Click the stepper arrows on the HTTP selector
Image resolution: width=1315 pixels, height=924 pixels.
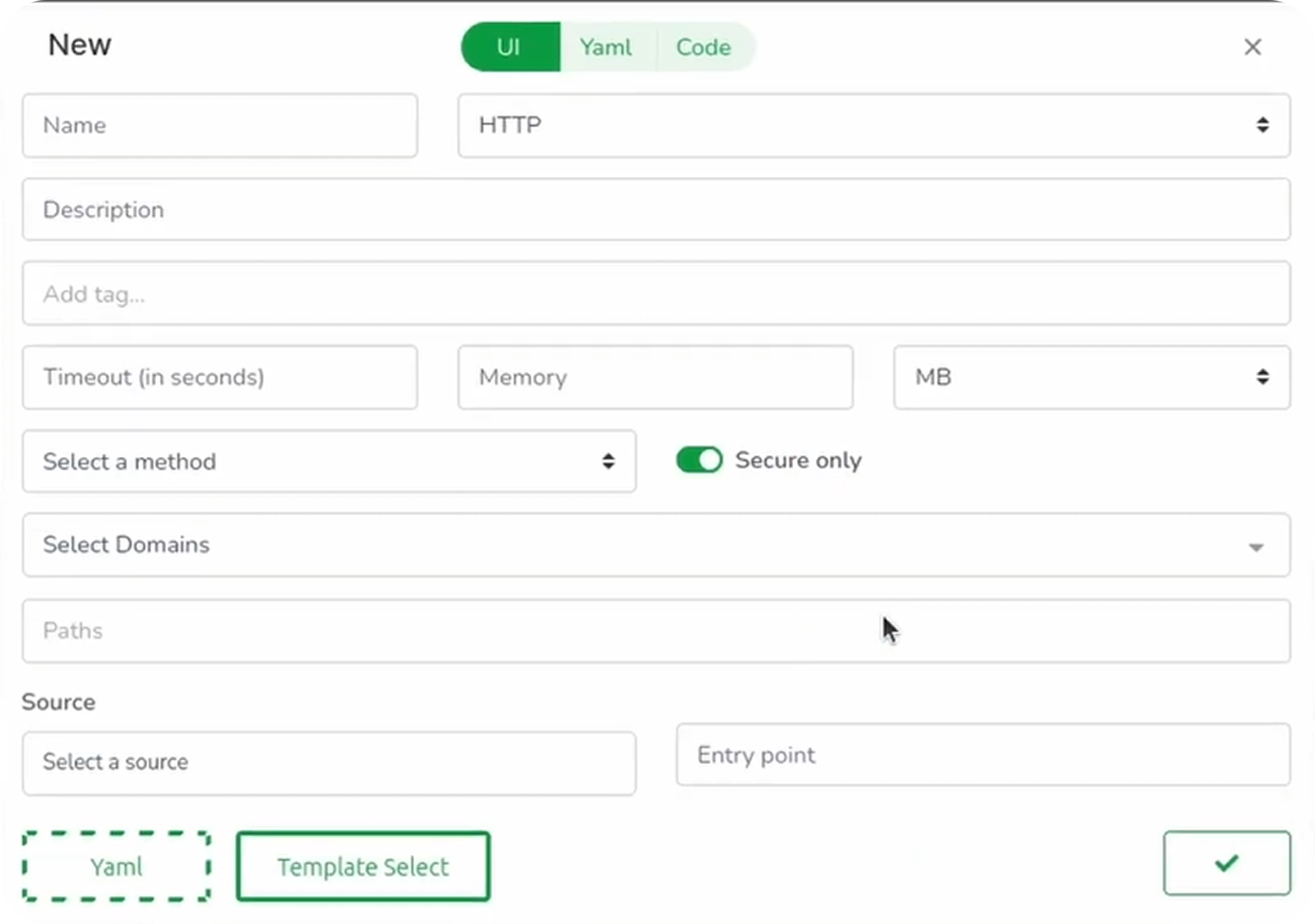1263,125
